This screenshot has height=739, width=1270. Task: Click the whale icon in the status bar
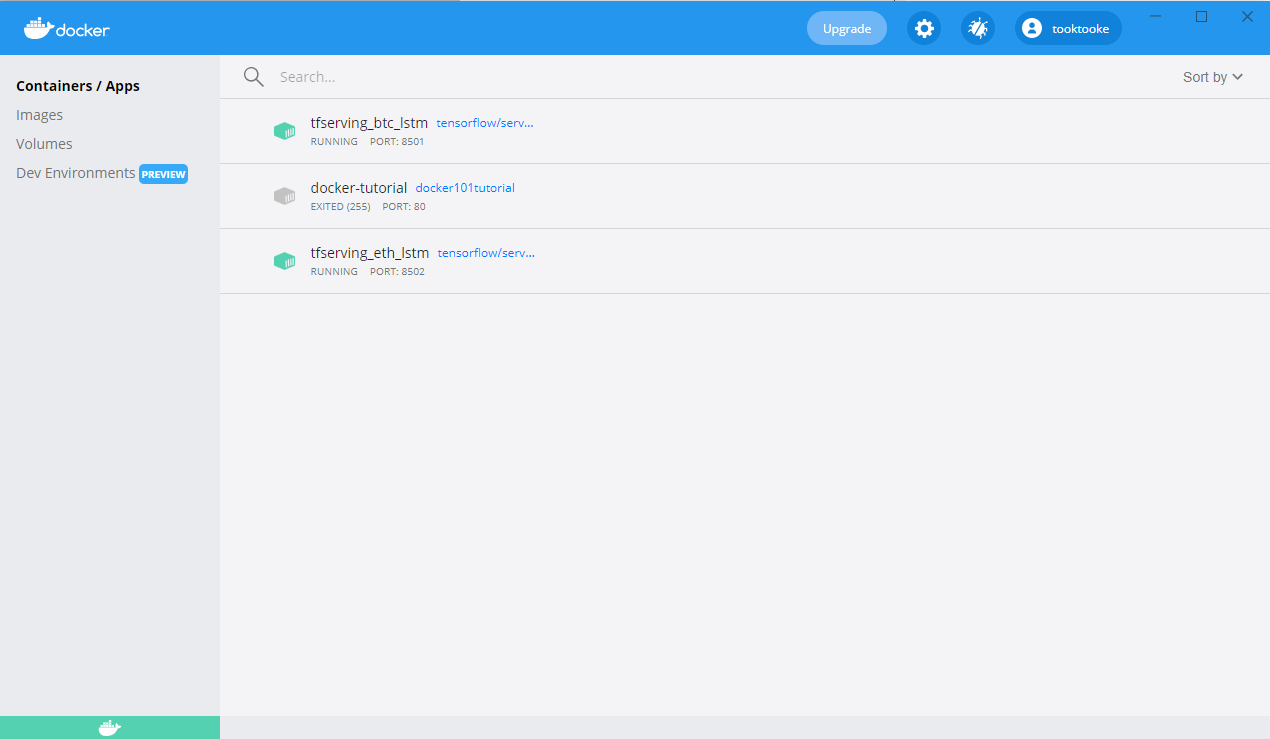[110, 728]
